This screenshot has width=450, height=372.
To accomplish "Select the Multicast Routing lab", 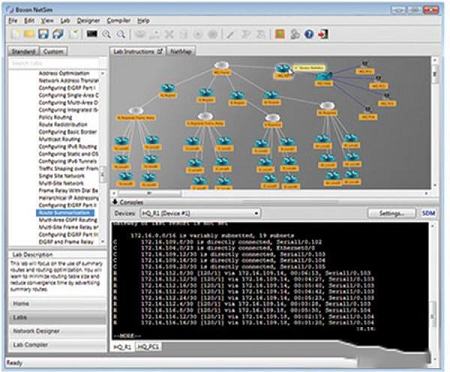I will click(x=59, y=139).
